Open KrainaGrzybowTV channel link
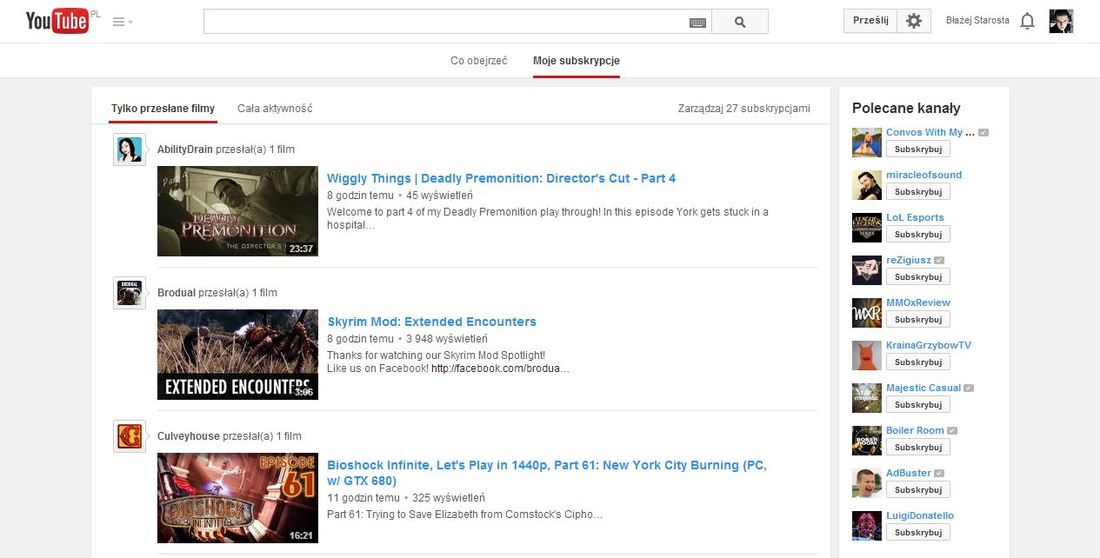Image resolution: width=1100 pixels, height=558 pixels. [929, 345]
